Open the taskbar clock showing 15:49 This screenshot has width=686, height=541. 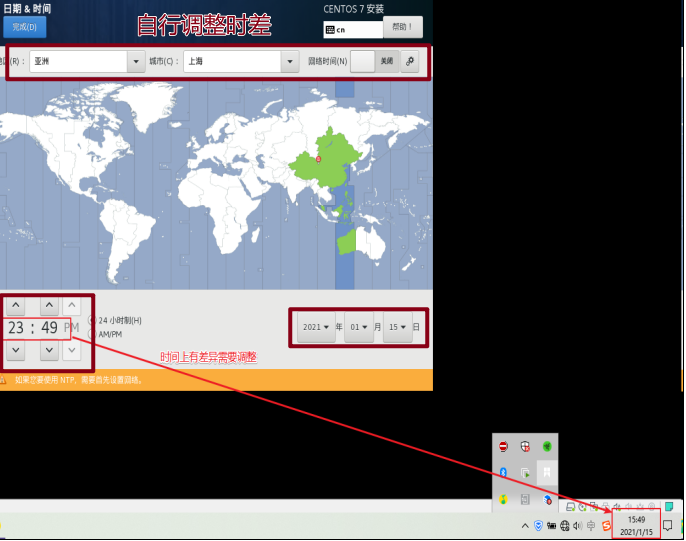coord(636,526)
